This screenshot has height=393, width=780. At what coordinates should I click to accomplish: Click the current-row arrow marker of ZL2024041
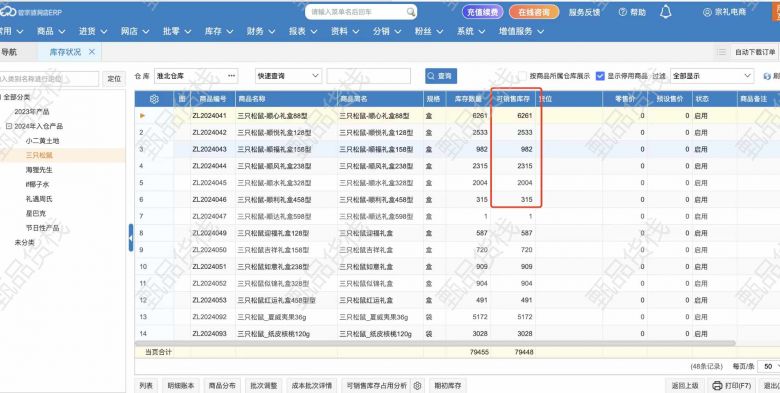(x=143, y=115)
